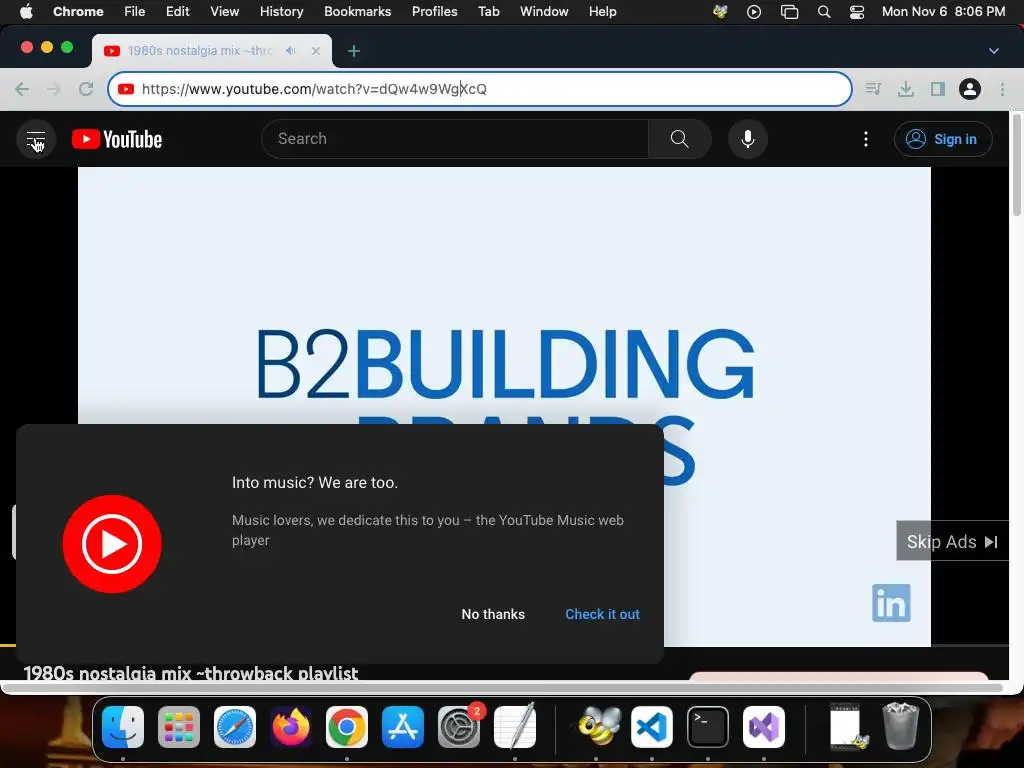Open the File menu

[x=135, y=11]
